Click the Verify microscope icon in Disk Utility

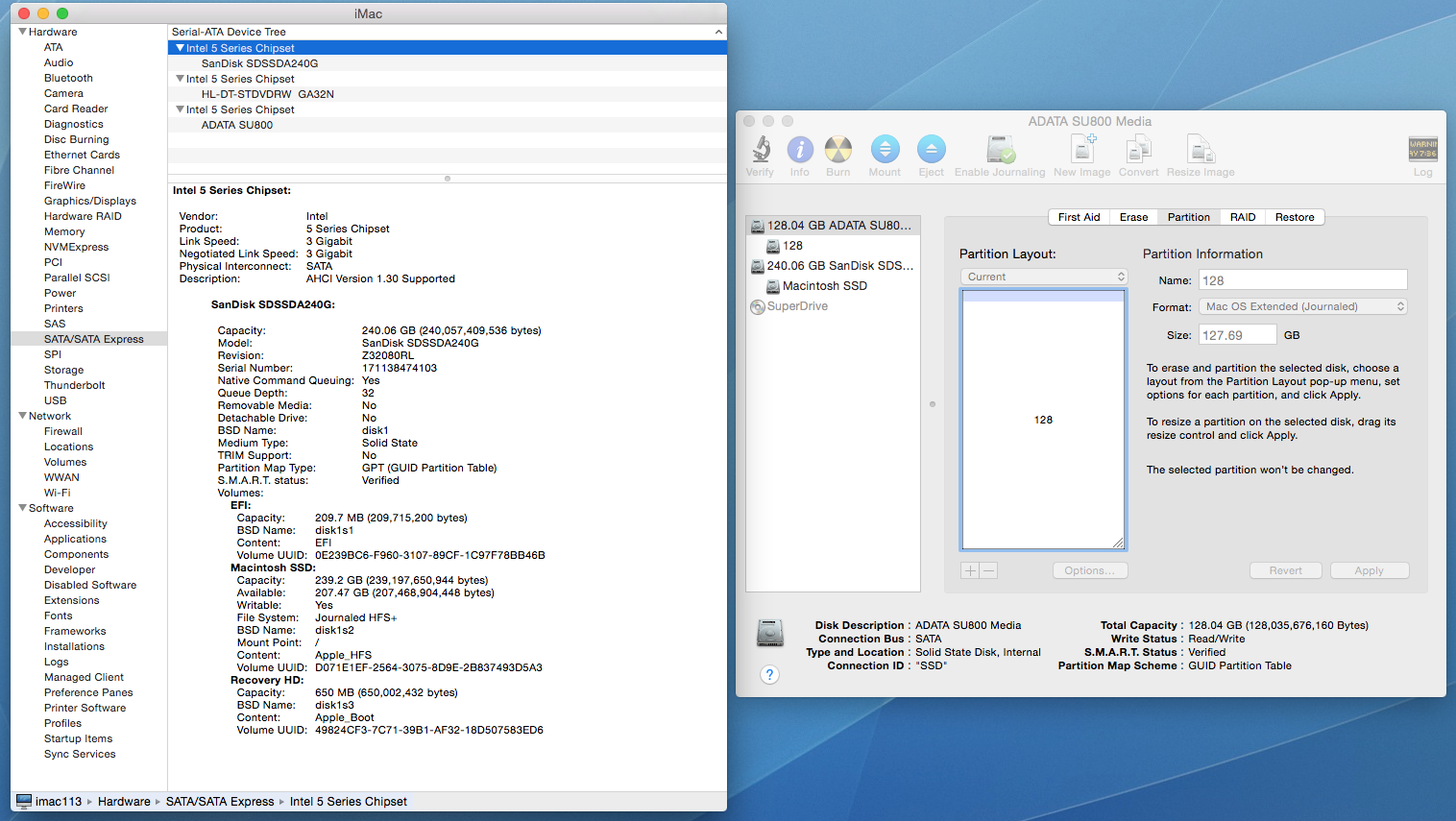coord(761,149)
